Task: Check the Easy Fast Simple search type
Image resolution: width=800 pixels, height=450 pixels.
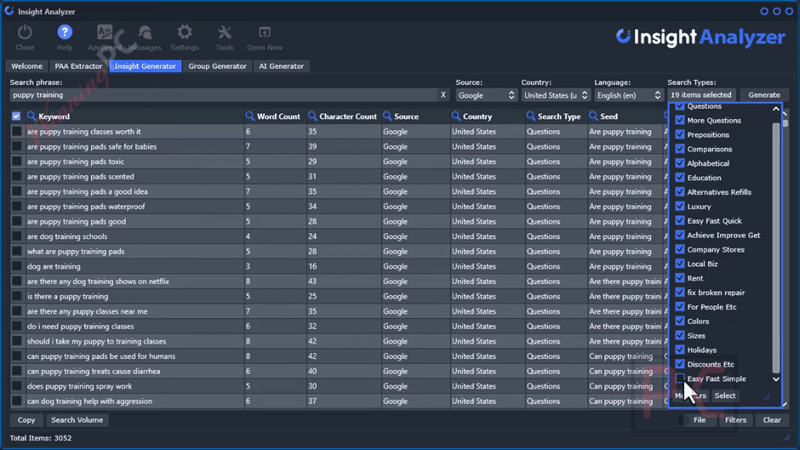Action: click(x=680, y=379)
